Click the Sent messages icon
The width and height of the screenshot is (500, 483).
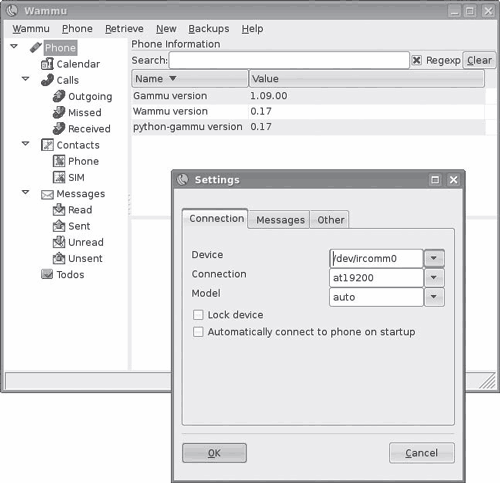tap(59, 226)
